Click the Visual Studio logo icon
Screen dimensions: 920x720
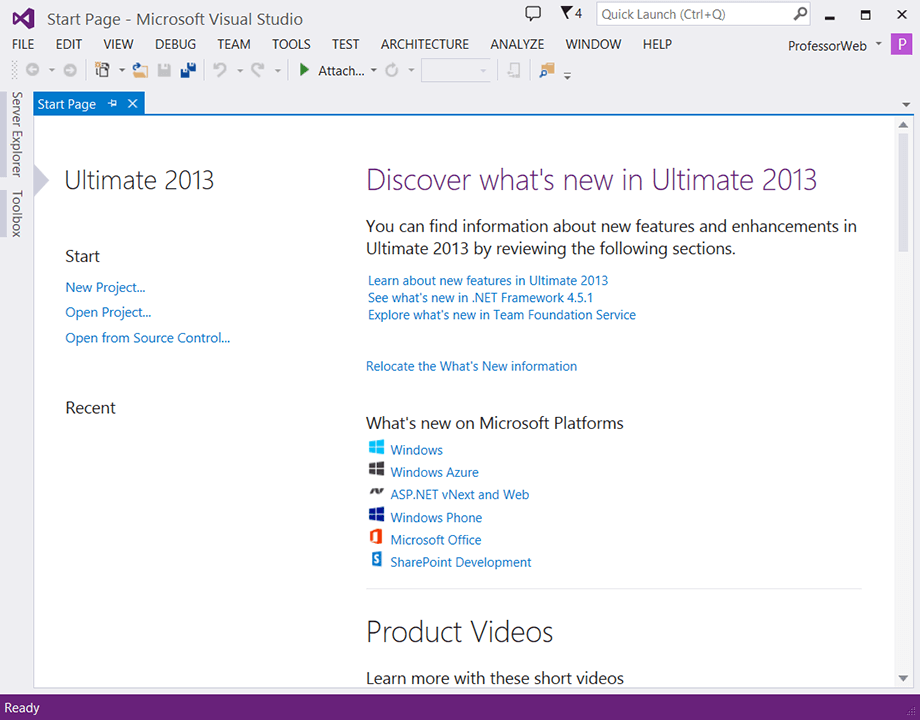coord(23,19)
